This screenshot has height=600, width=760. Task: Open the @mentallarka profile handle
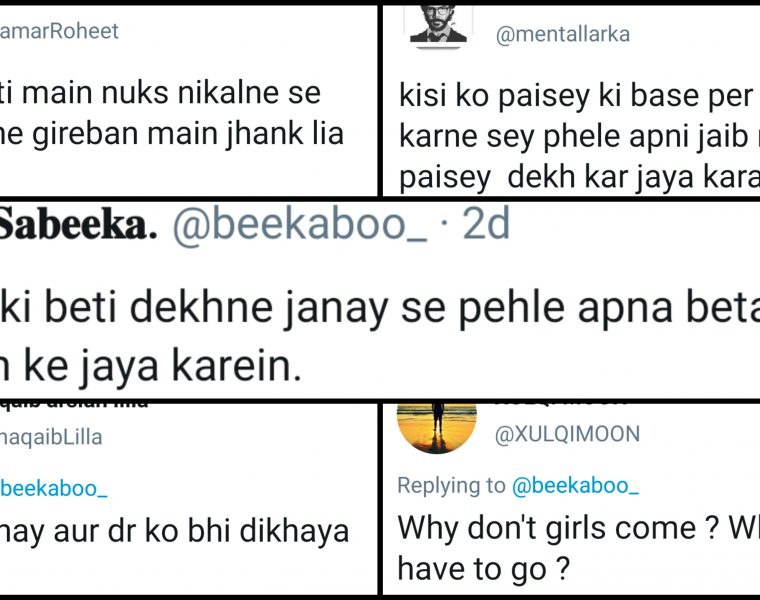[x=563, y=35]
